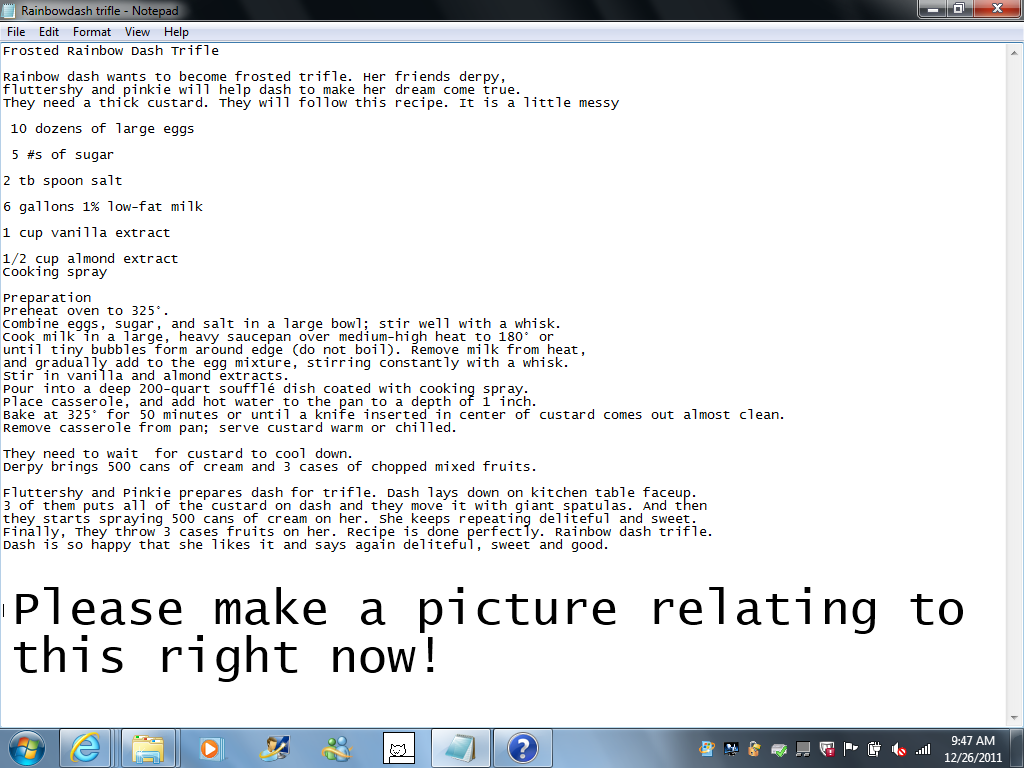This screenshot has height=768, width=1024.
Task: Open the computer user taskbar icon
Action: [274, 748]
